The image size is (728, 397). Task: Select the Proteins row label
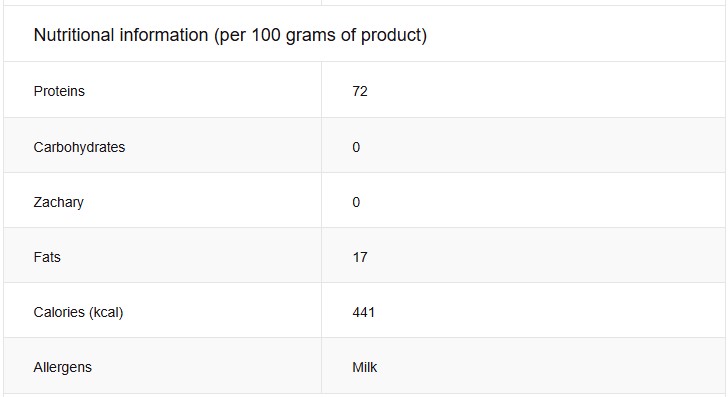pos(59,91)
